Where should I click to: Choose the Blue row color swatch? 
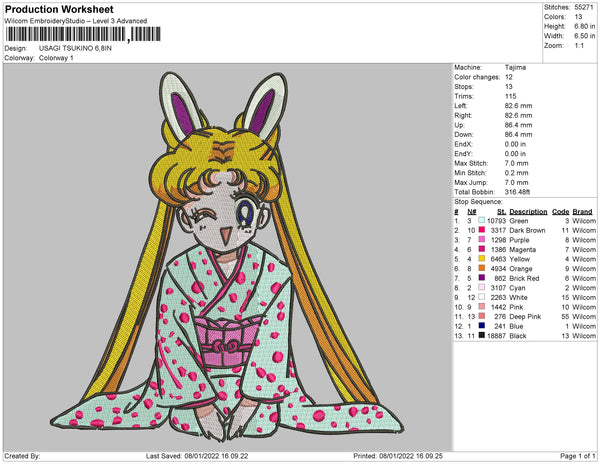481,326
